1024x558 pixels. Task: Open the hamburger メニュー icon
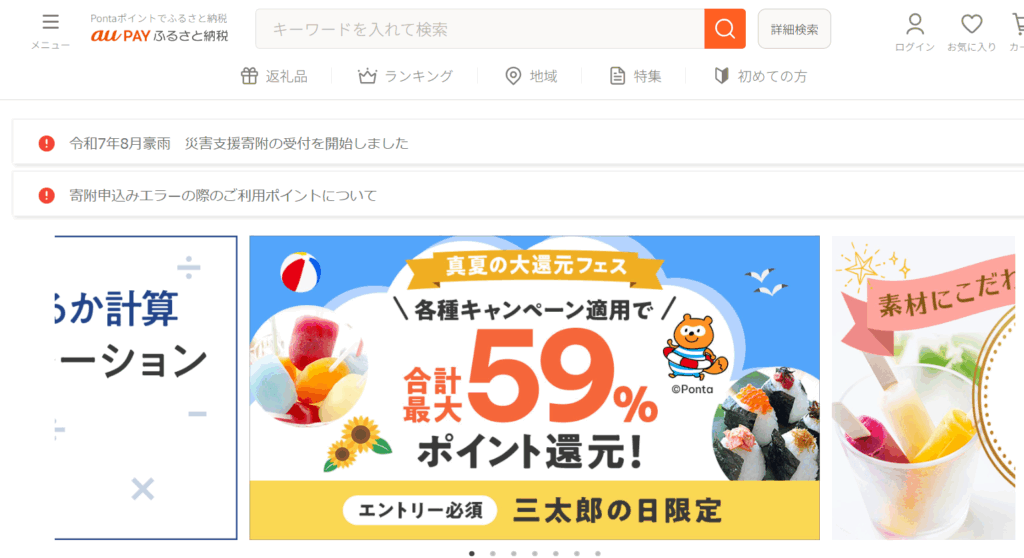[50, 30]
